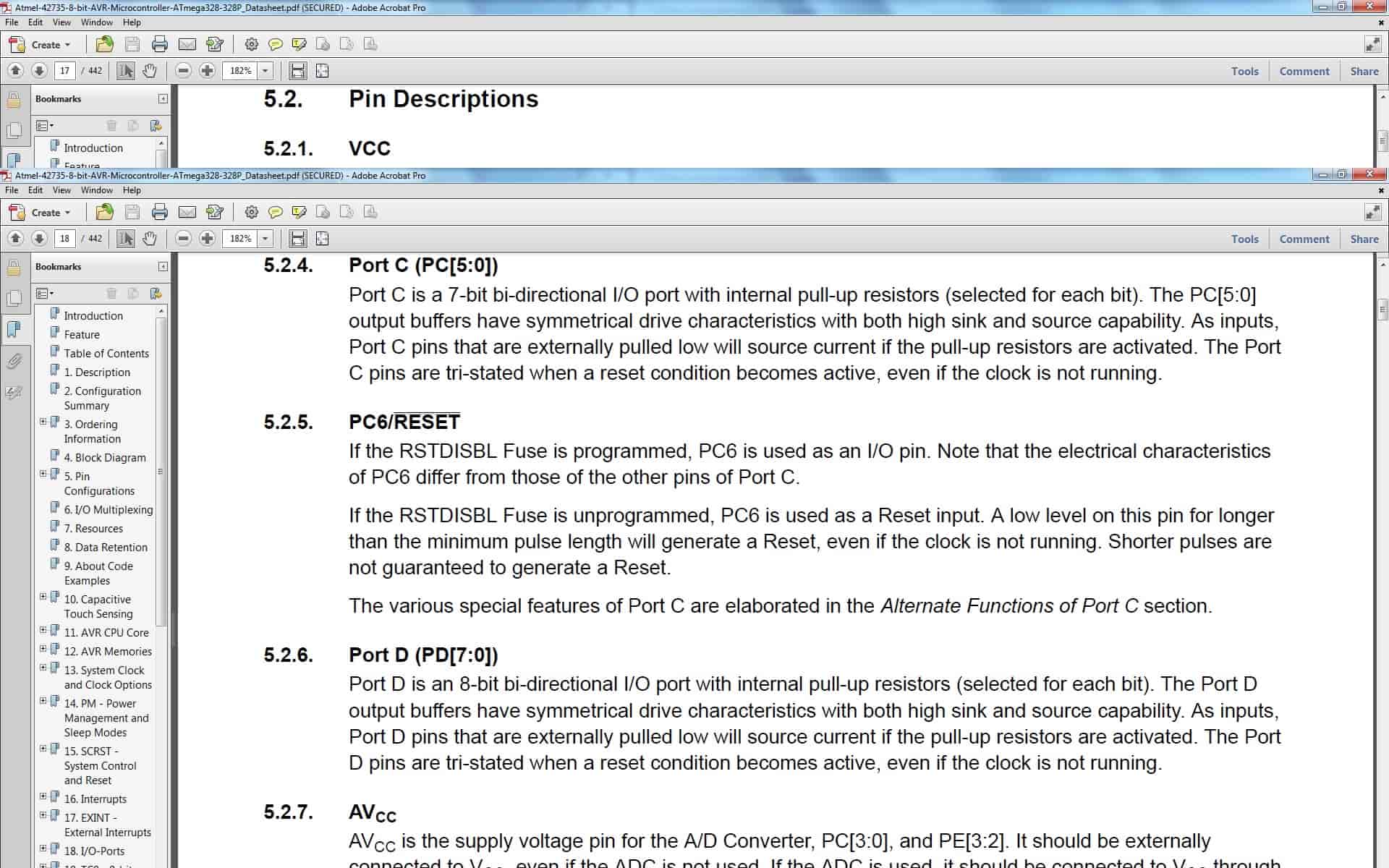Expand the '3. Ordering Information' bookmark
The image size is (1389, 868).
point(43,422)
